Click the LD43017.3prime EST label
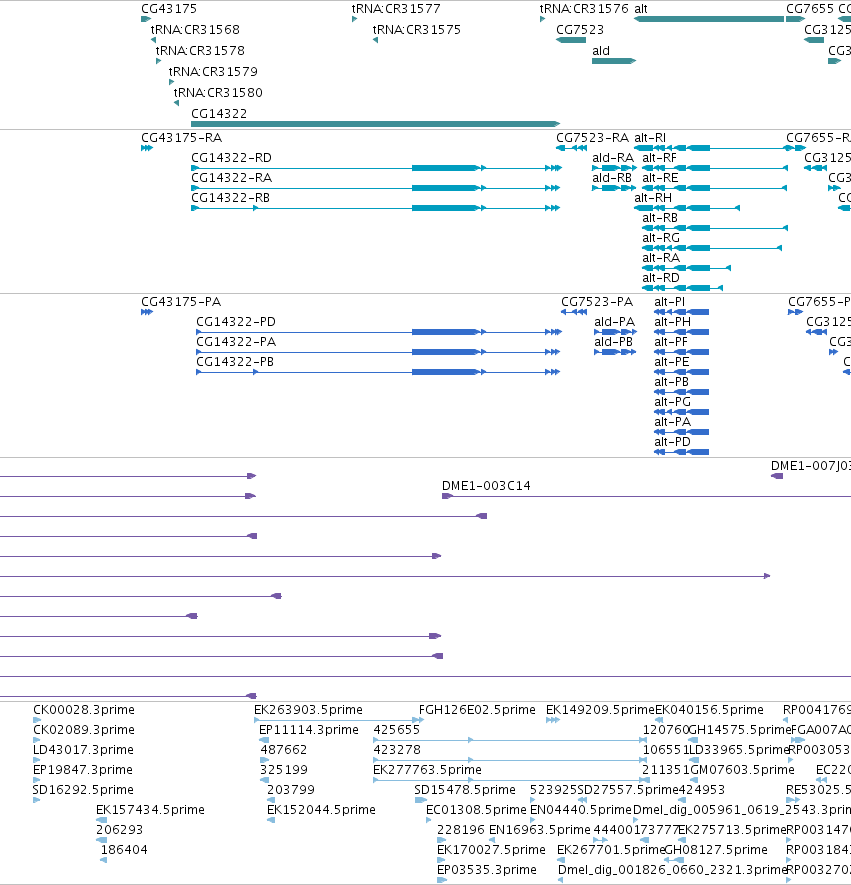This screenshot has height=885, width=851. pyautogui.click(x=84, y=750)
